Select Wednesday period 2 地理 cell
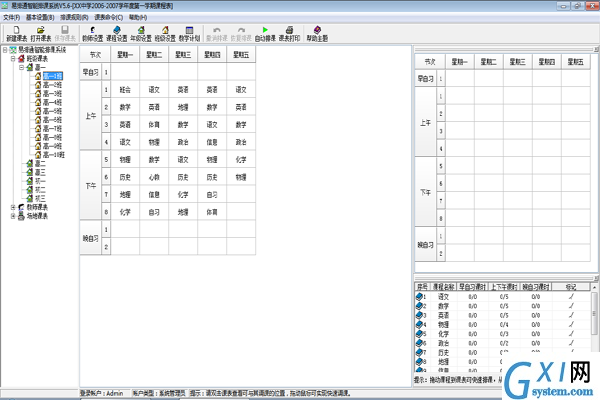This screenshot has width=600, height=400. (x=183, y=107)
